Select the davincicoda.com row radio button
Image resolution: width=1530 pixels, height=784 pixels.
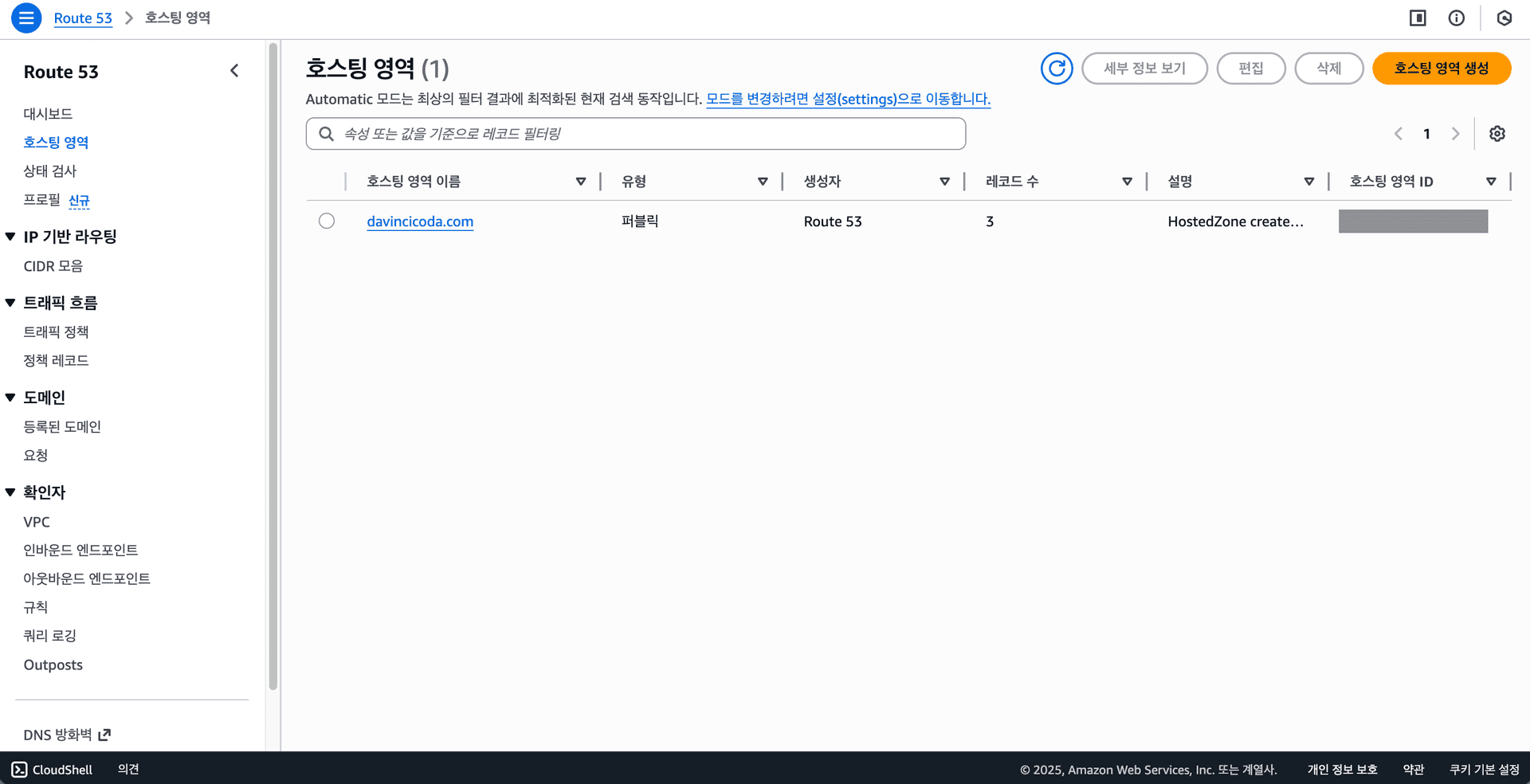coord(327,221)
